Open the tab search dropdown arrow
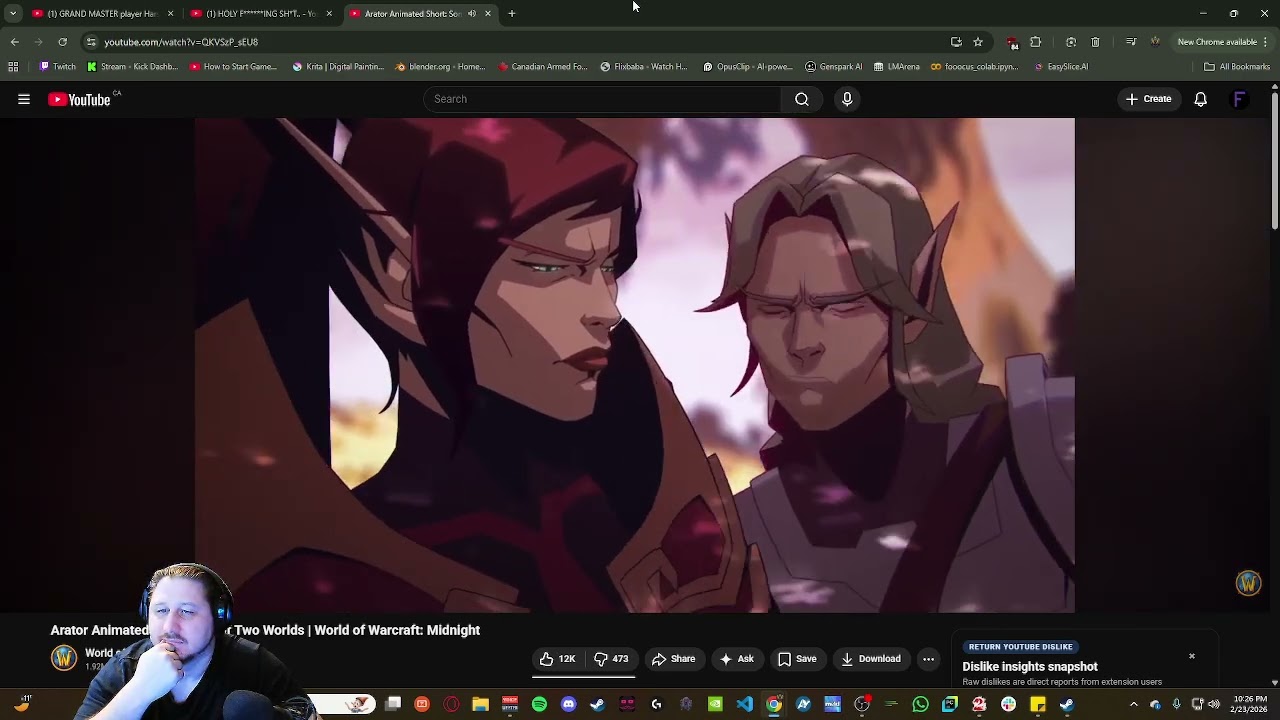 click(13, 14)
